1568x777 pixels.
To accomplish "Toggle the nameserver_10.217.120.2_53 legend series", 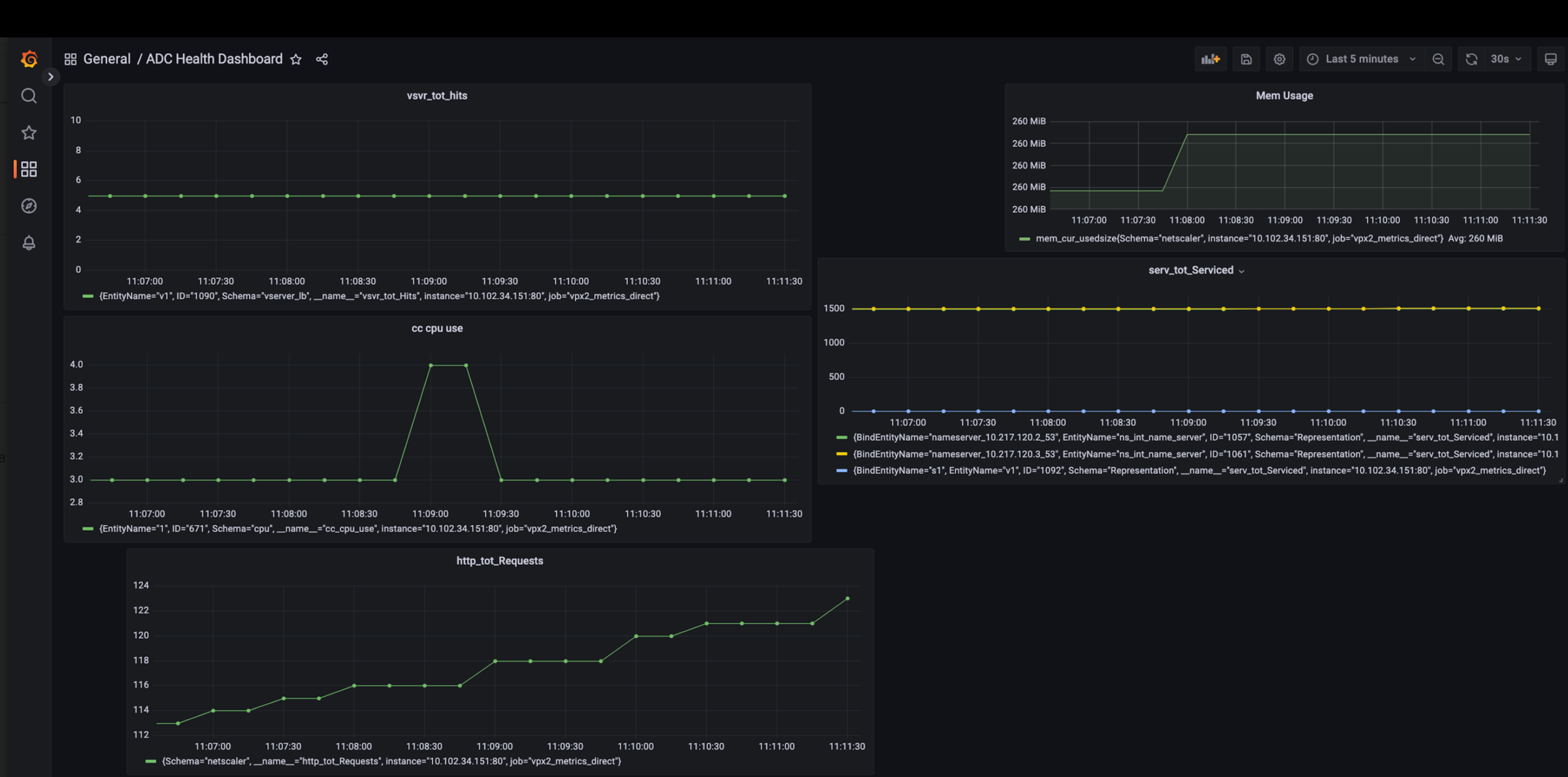I will pos(1205,437).
